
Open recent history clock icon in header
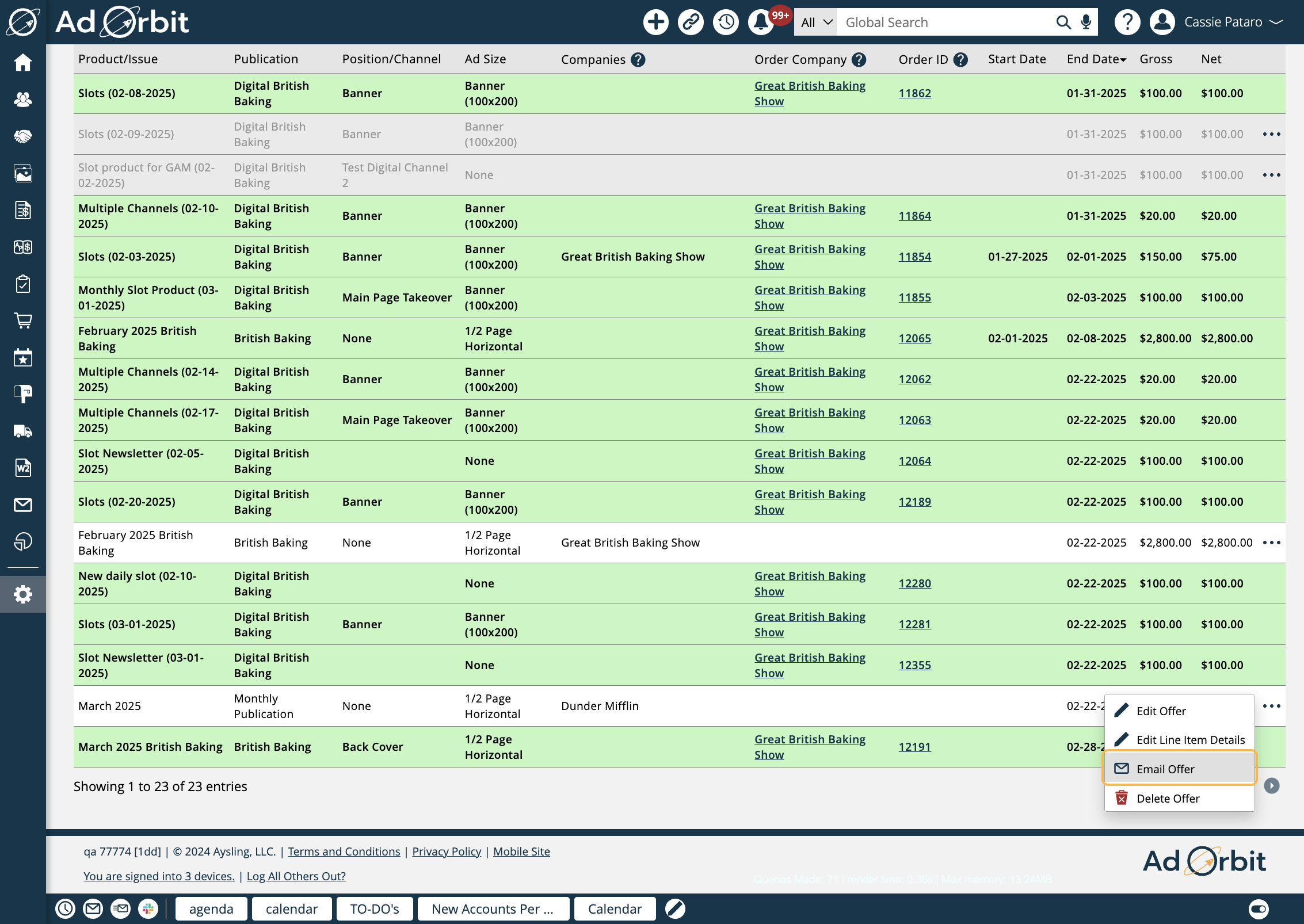pyautogui.click(x=726, y=22)
